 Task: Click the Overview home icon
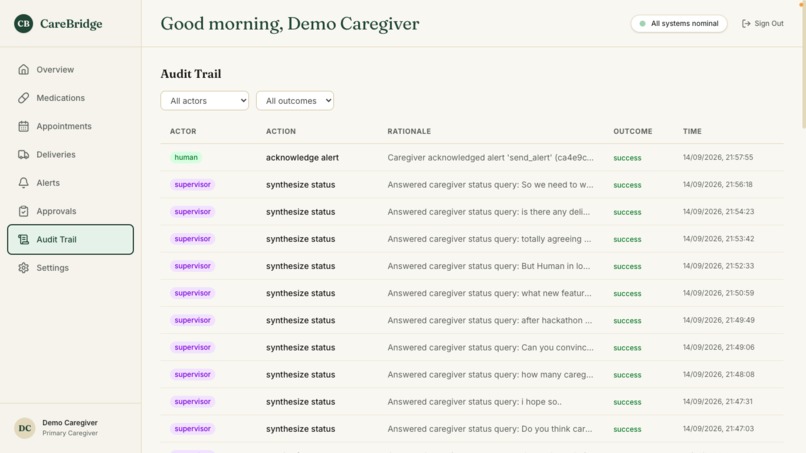pyautogui.click(x=24, y=69)
